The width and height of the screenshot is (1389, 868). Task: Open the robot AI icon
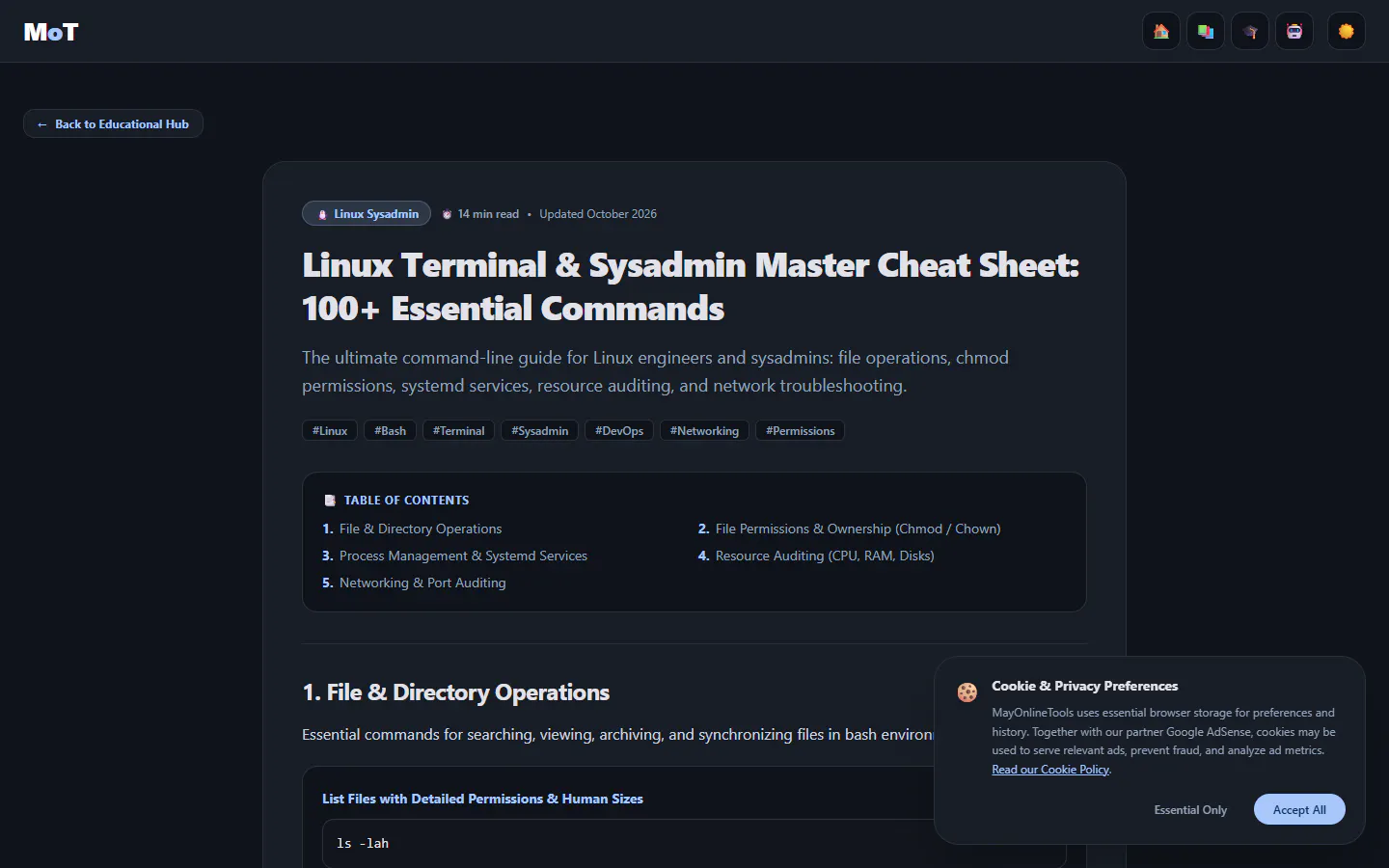(x=1294, y=31)
